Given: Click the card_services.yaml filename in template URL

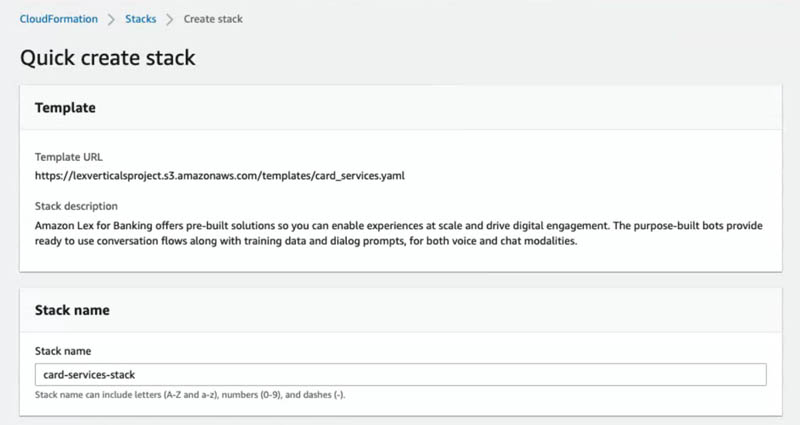Looking at the screenshot, I should (360, 176).
